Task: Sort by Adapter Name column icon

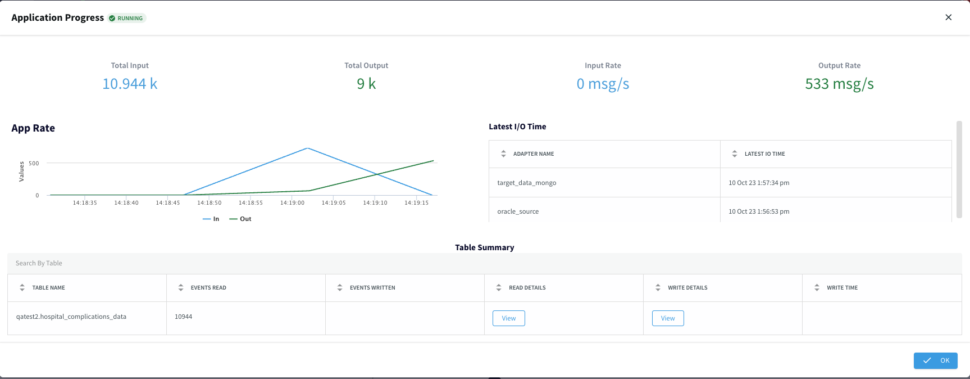Action: point(503,153)
